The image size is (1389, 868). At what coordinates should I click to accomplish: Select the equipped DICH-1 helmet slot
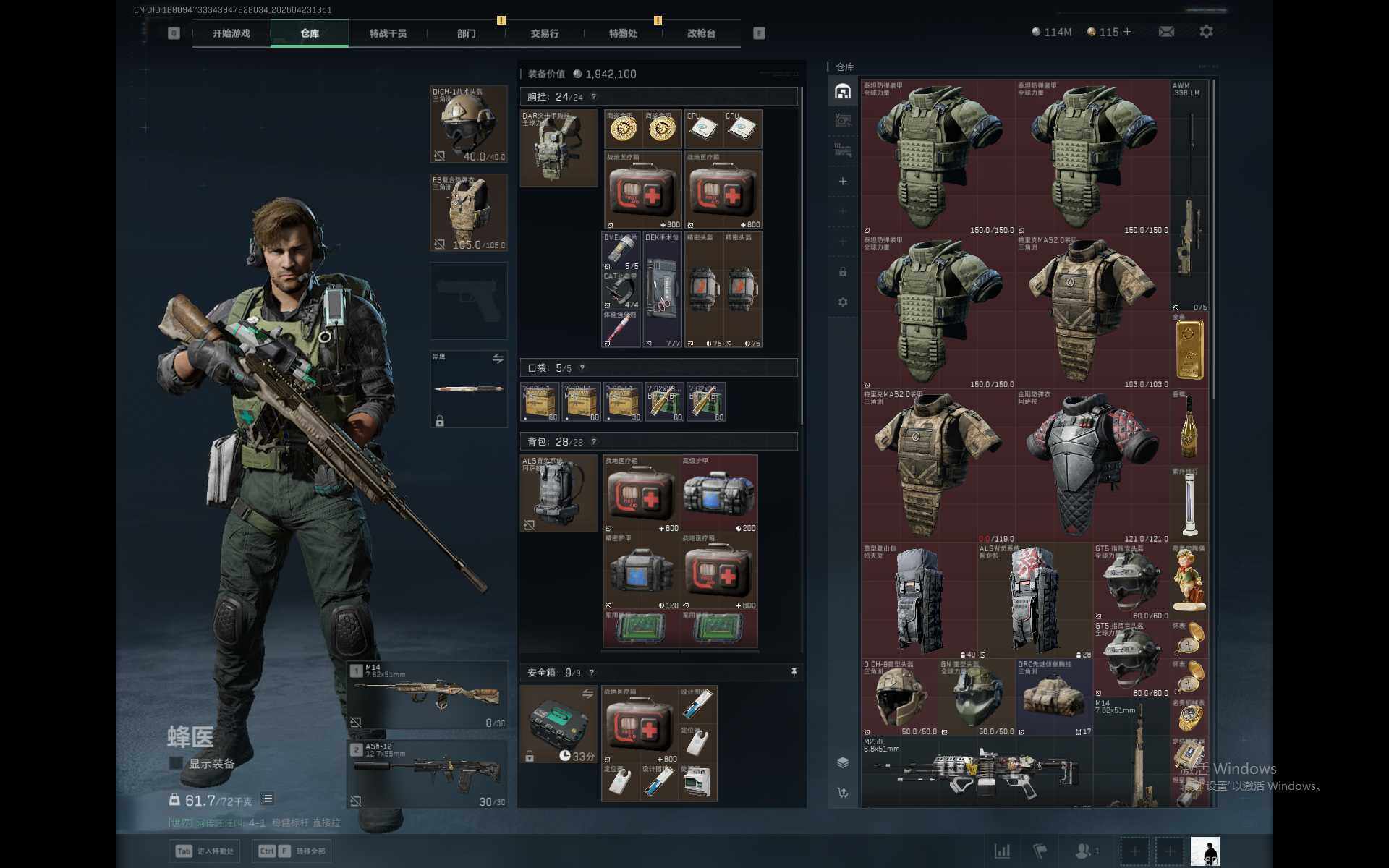[469, 124]
